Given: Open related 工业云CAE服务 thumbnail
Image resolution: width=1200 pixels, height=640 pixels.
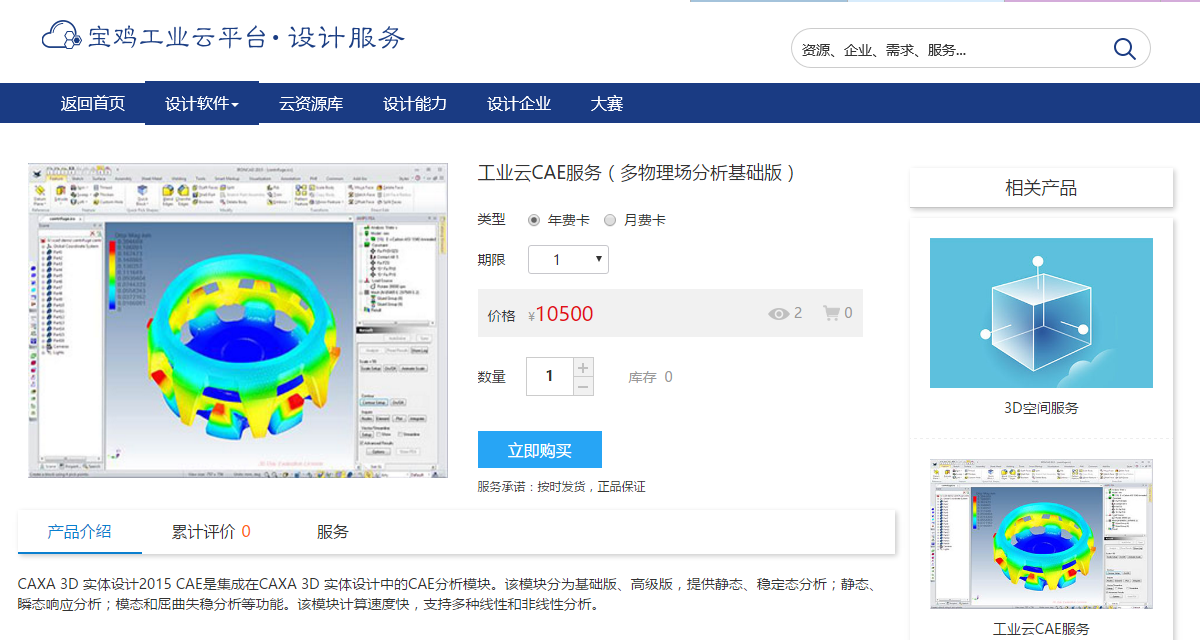Looking at the screenshot, I should [x=1041, y=534].
